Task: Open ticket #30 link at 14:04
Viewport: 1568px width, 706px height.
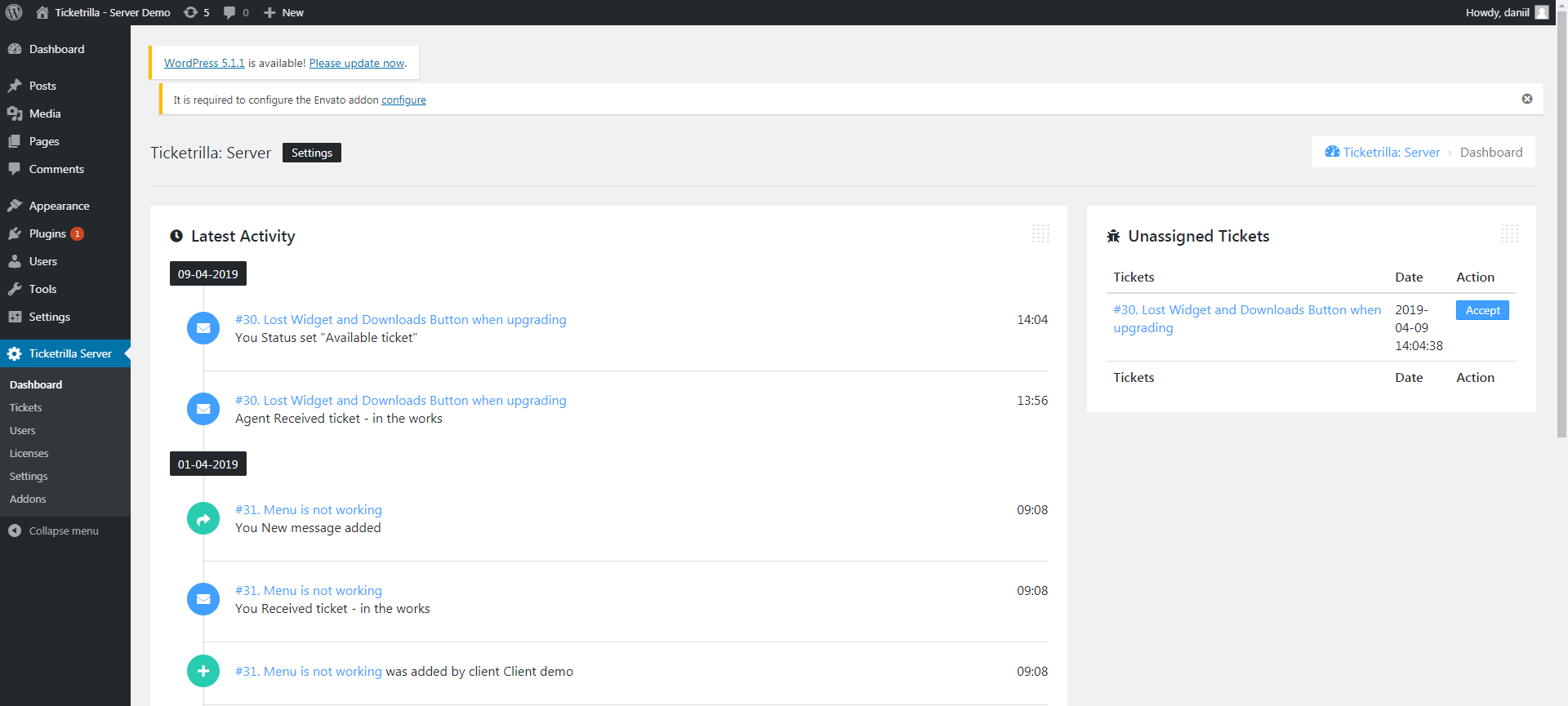Action: click(401, 319)
